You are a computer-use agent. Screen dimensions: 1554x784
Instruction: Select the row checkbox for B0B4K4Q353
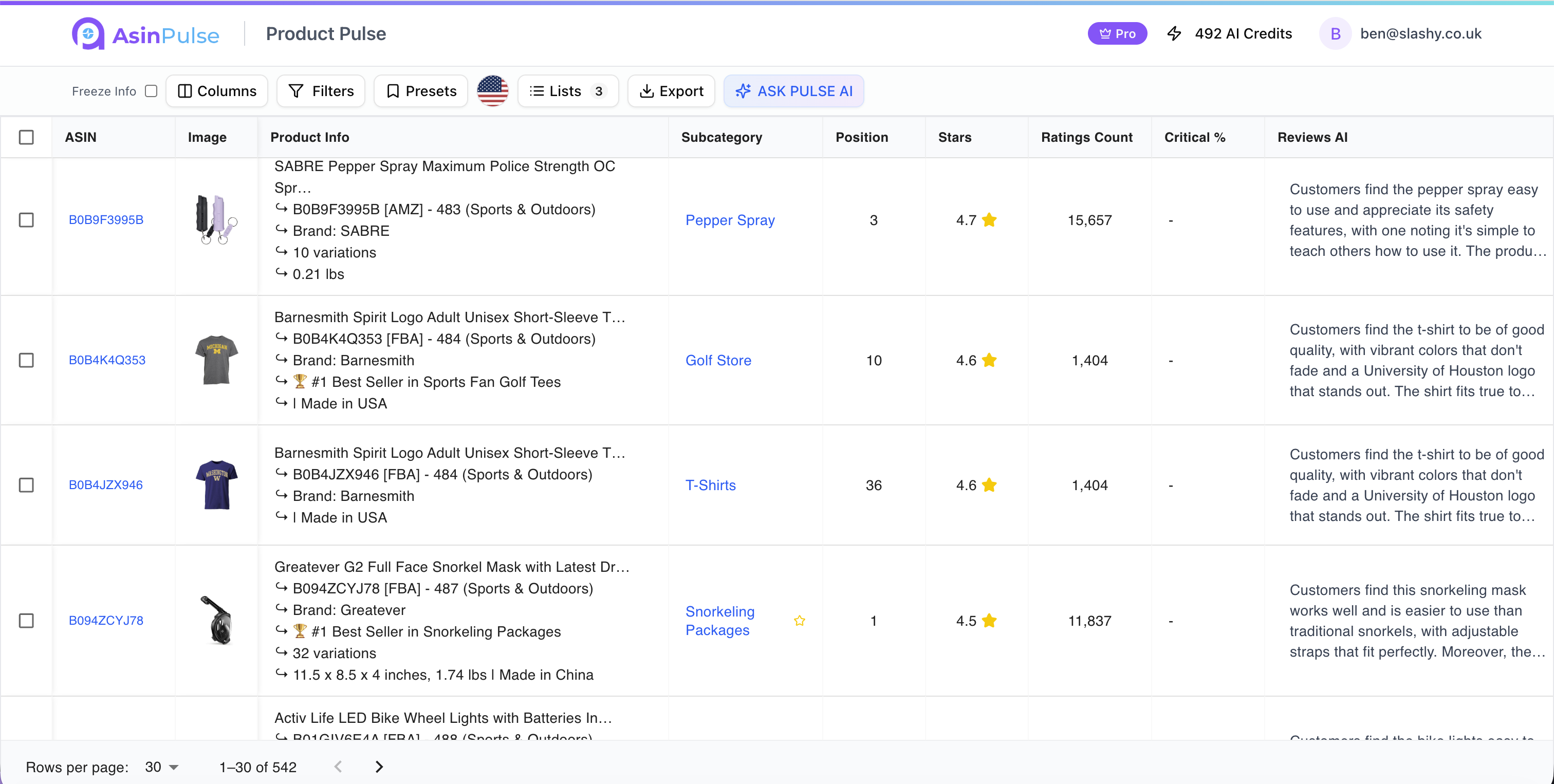pyautogui.click(x=27, y=360)
